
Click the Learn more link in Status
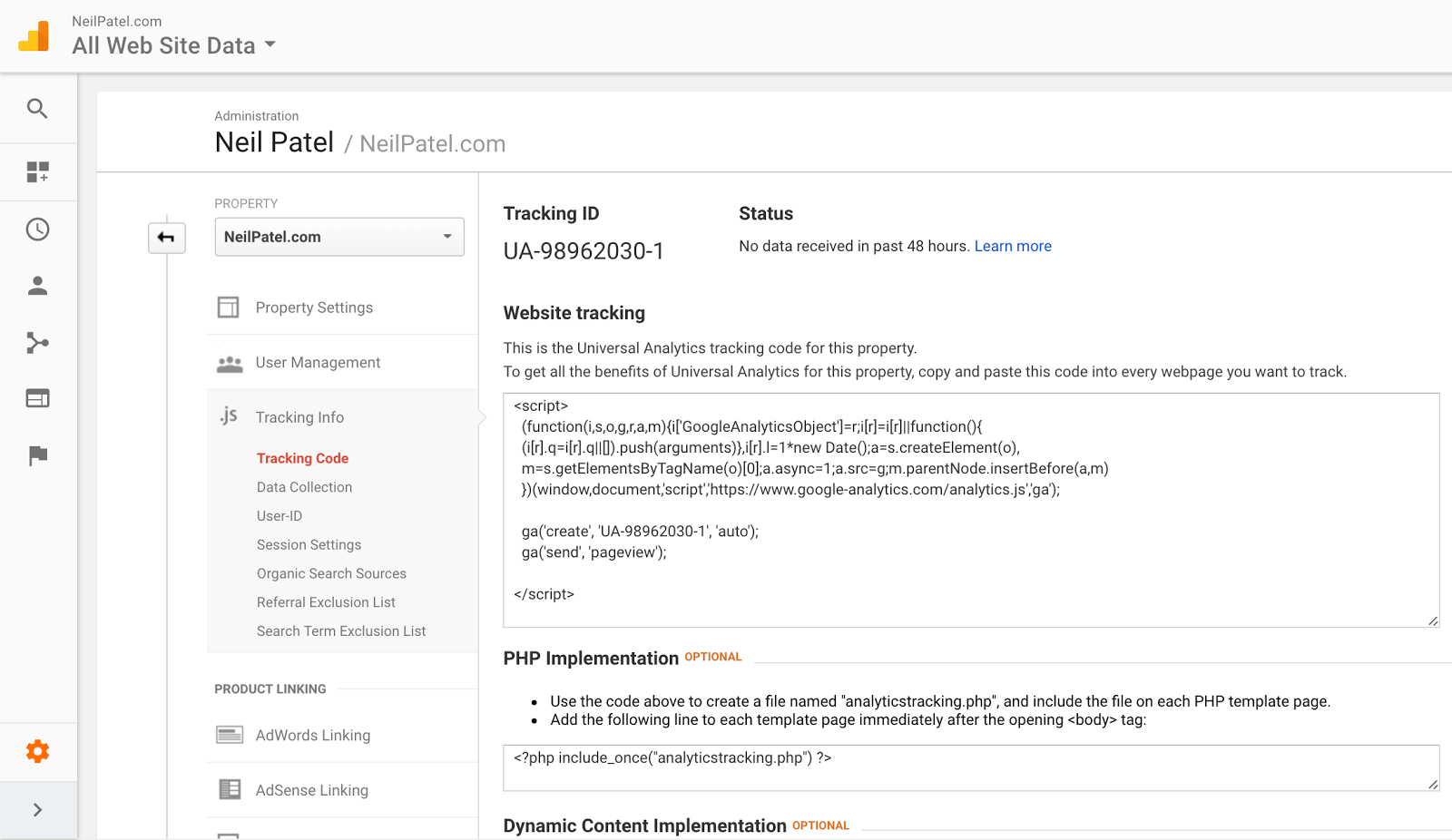click(x=1013, y=246)
